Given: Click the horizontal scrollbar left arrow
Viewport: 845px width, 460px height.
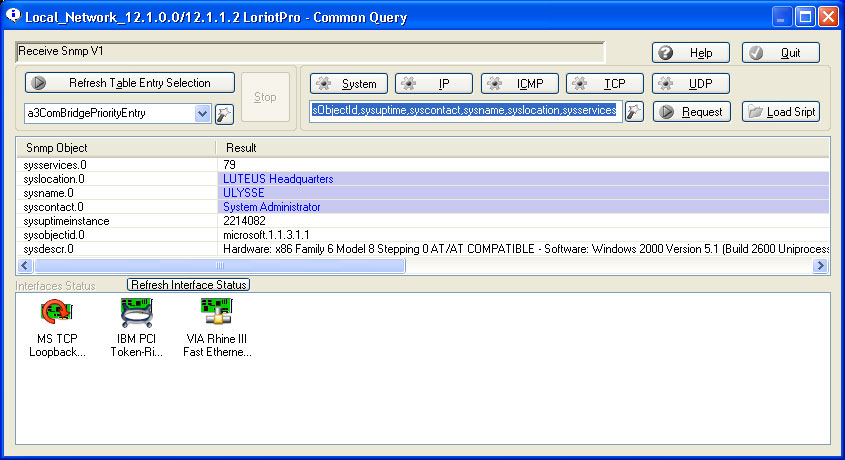Looking at the screenshot, I should [x=25, y=266].
